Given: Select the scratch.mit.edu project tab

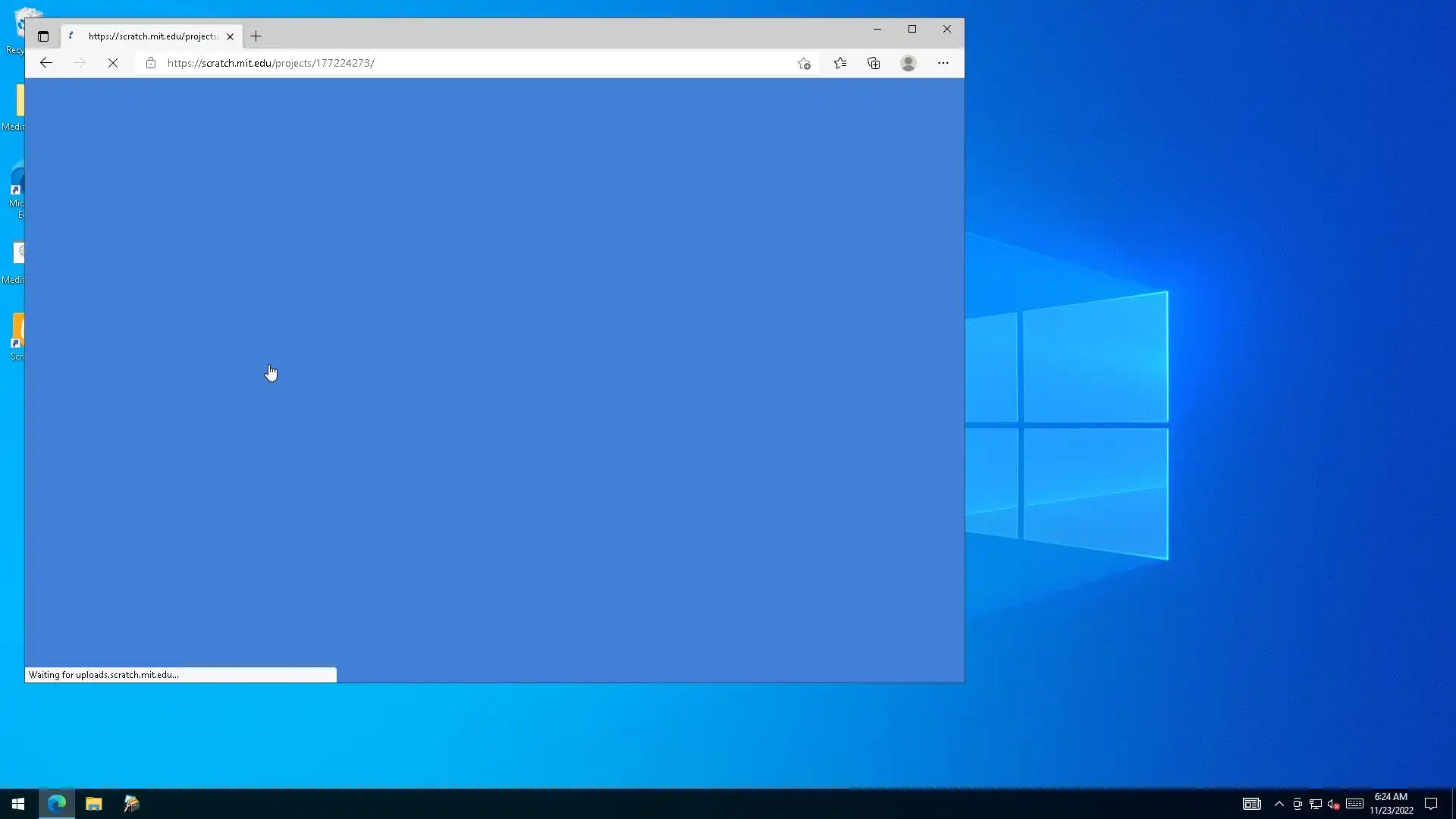Looking at the screenshot, I should (152, 36).
